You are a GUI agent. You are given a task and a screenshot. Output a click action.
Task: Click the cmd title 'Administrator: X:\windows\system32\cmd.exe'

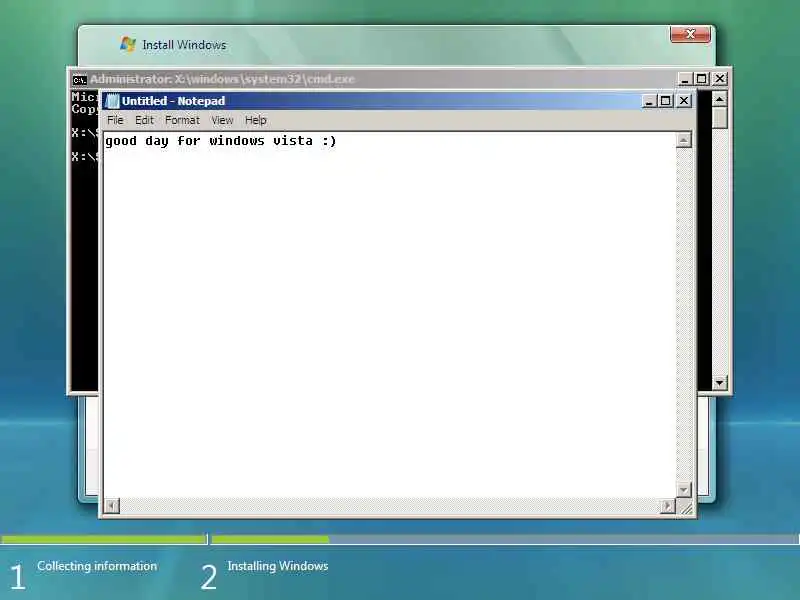click(x=222, y=79)
